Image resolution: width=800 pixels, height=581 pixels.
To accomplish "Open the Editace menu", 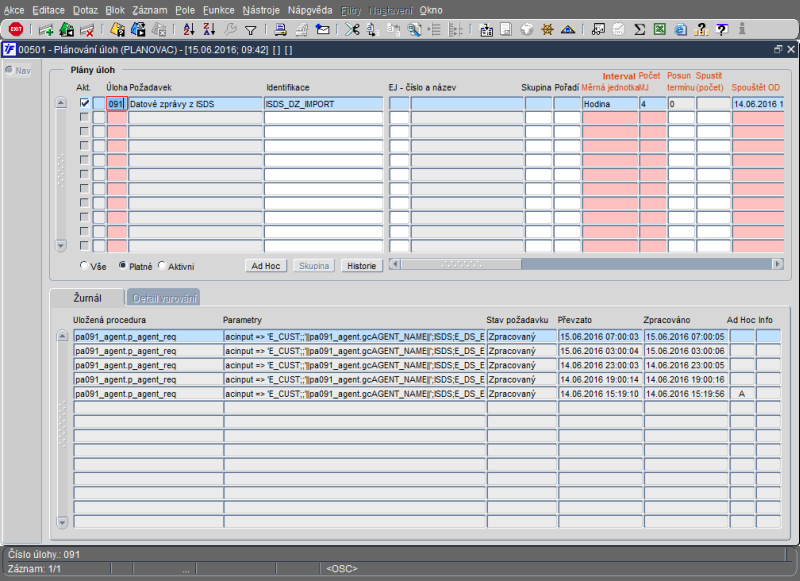I will pos(48,10).
